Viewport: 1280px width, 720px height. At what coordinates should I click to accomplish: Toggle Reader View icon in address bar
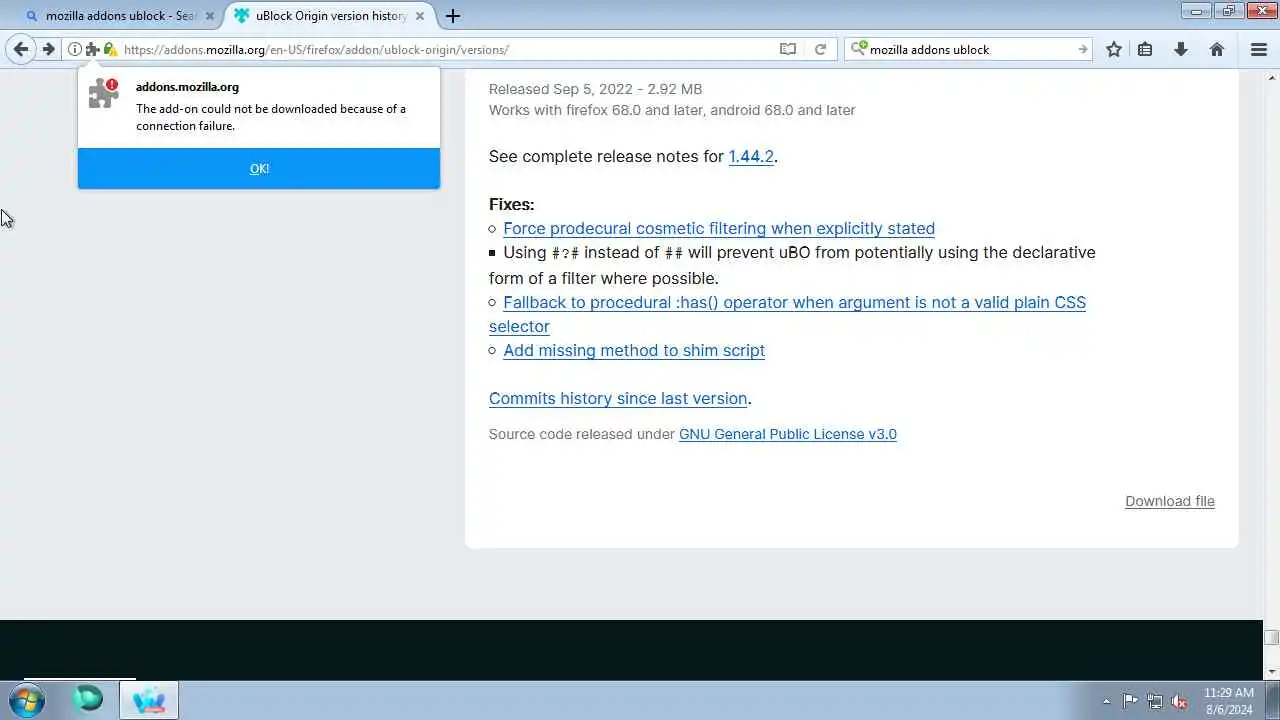tap(788, 49)
